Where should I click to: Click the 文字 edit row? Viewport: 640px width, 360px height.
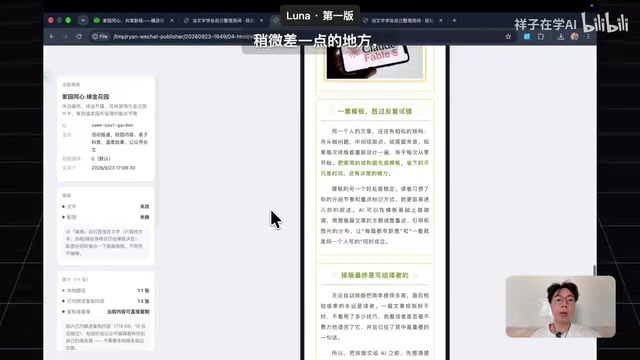click(x=106, y=207)
